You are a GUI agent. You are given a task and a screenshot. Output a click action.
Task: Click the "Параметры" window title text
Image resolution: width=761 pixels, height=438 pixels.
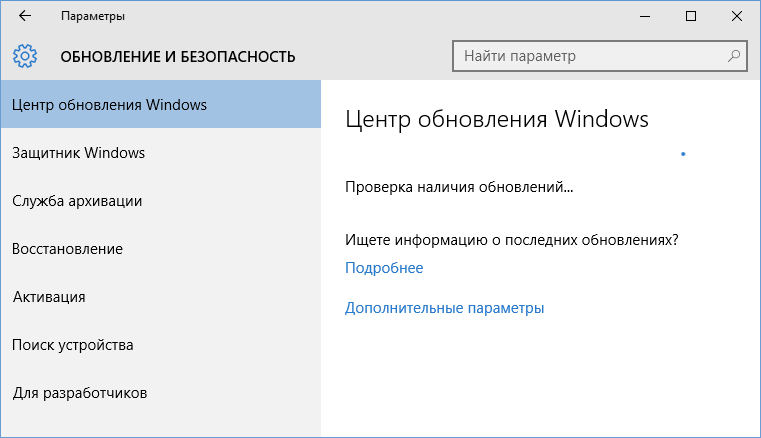pos(93,16)
